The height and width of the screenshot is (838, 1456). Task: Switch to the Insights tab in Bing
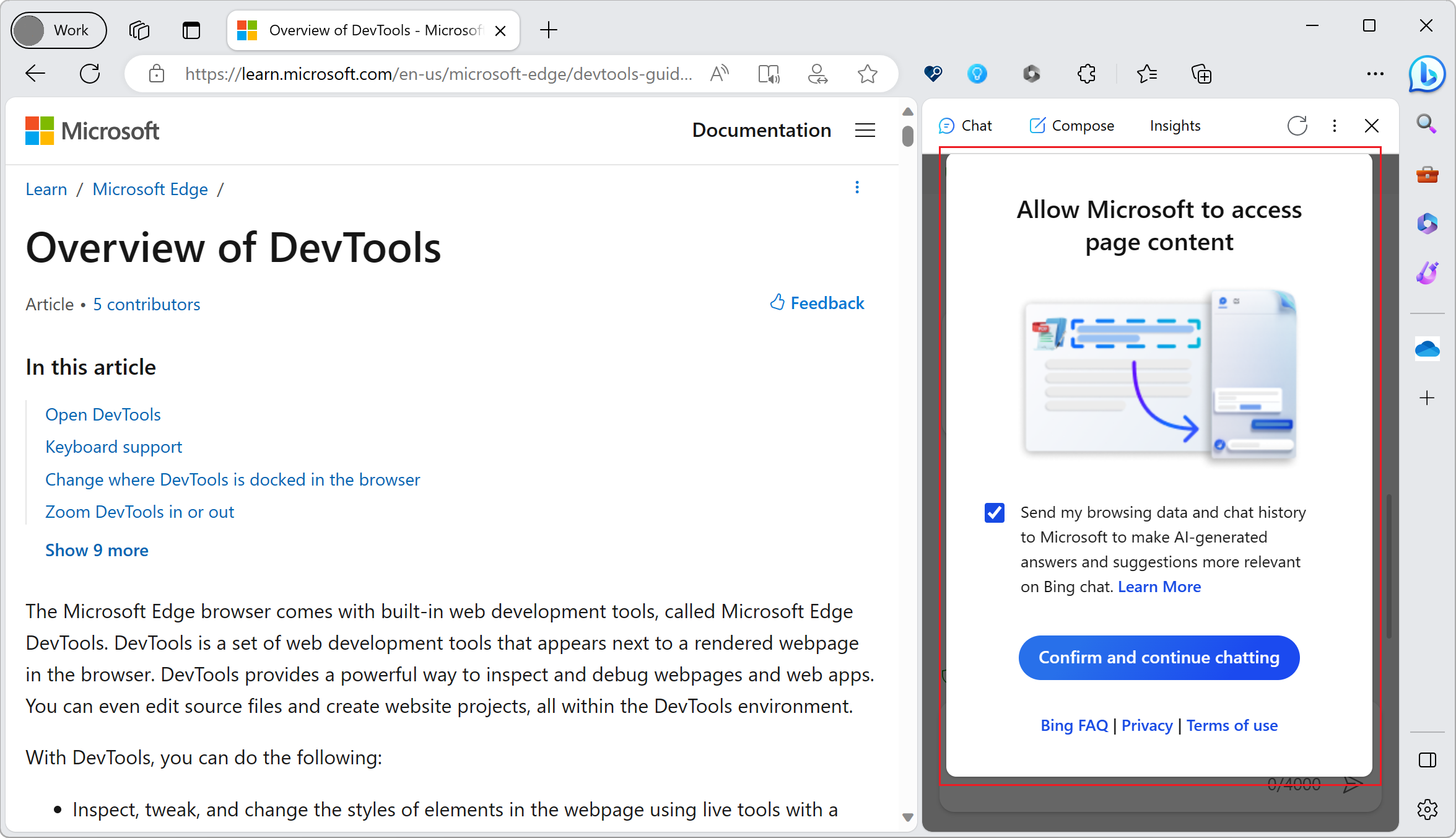click(x=1175, y=125)
